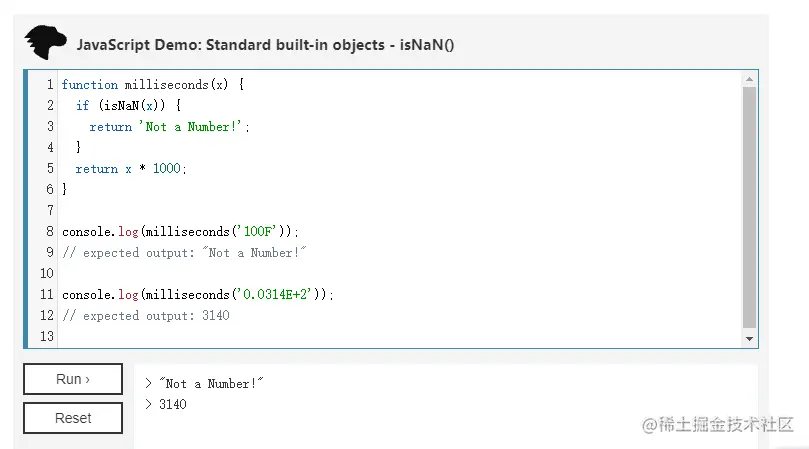The height and width of the screenshot is (449, 809).
Task: Click the vertical scrollbar thumb in editor
Action: point(750,205)
